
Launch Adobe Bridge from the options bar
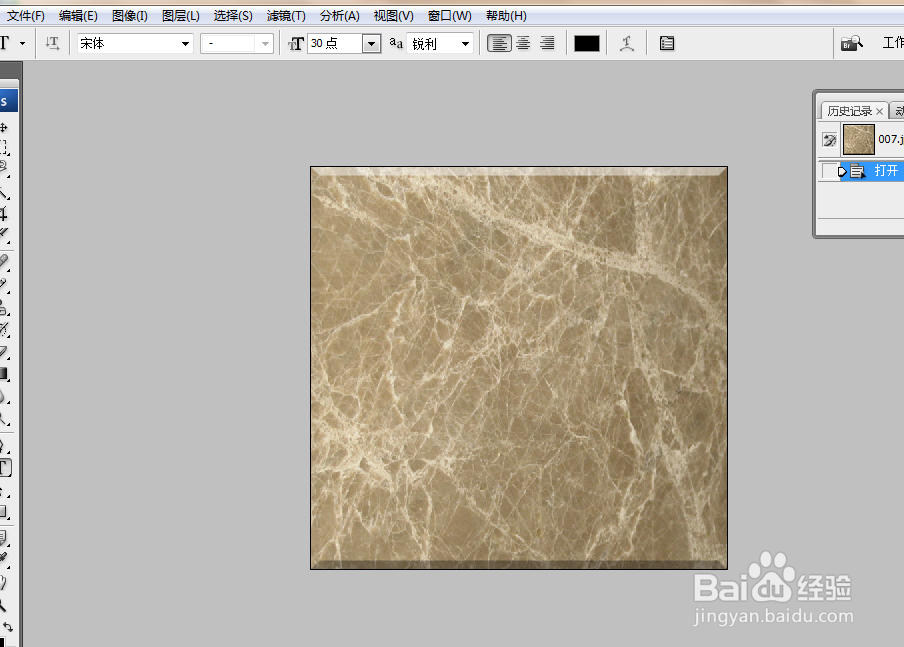(852, 43)
